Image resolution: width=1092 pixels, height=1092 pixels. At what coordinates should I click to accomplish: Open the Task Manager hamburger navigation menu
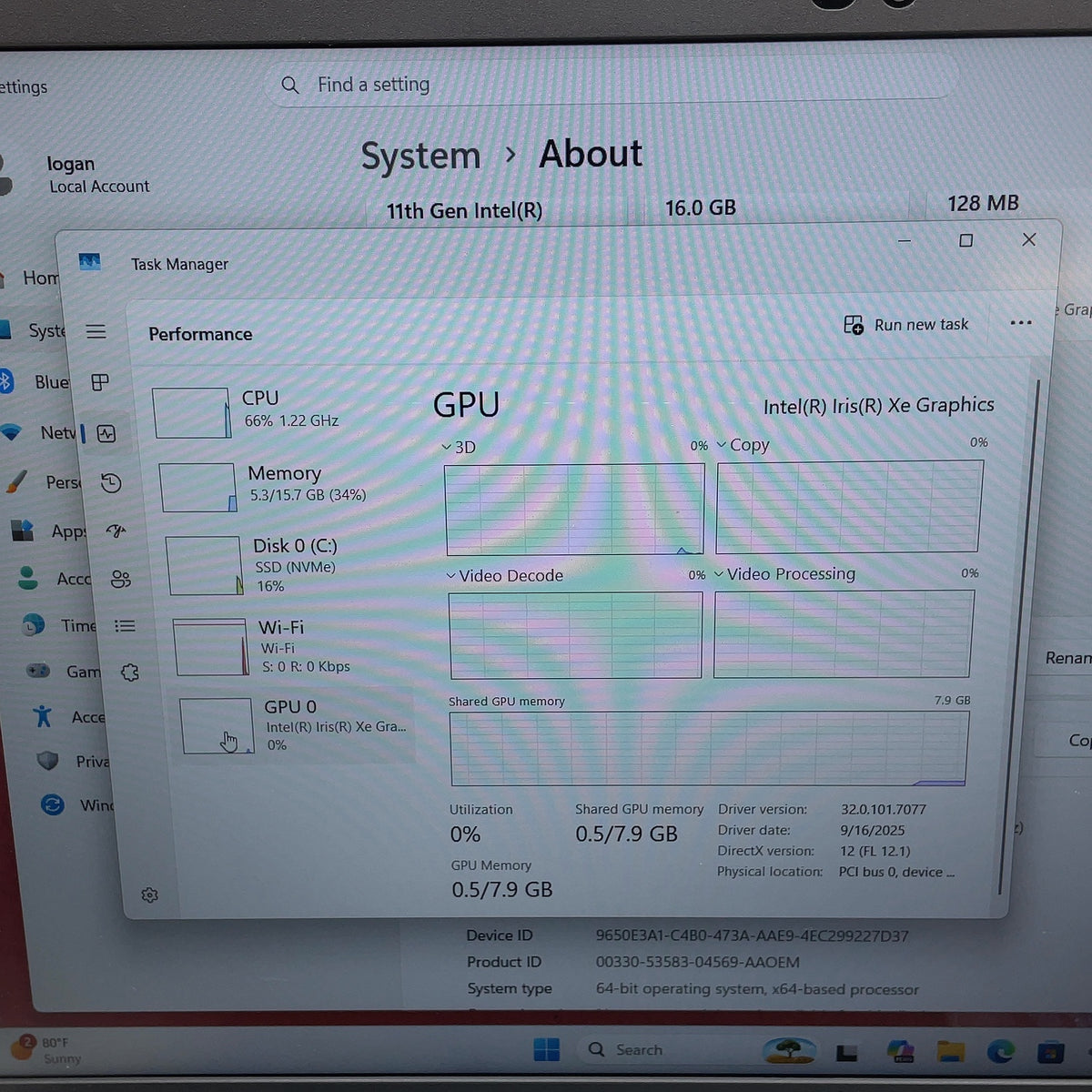96,331
